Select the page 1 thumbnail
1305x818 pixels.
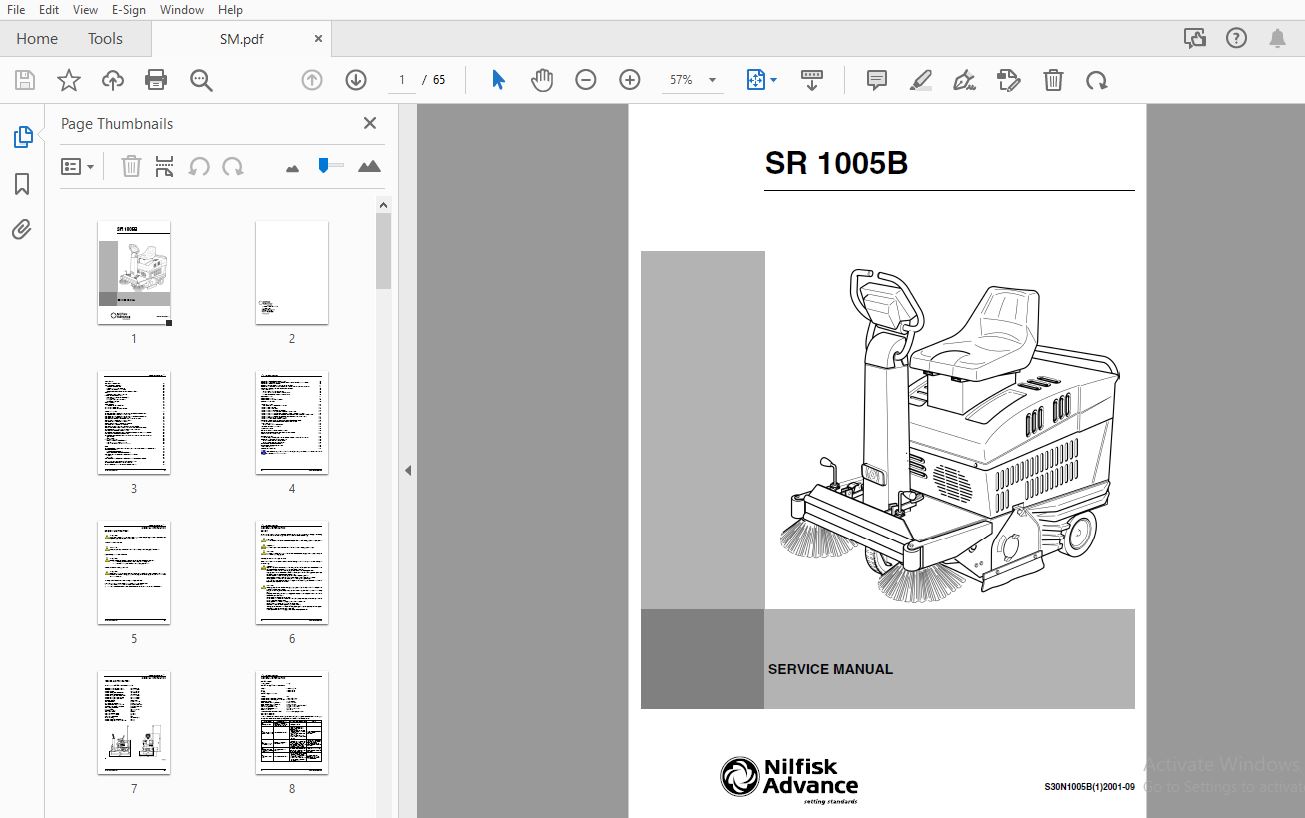[134, 273]
